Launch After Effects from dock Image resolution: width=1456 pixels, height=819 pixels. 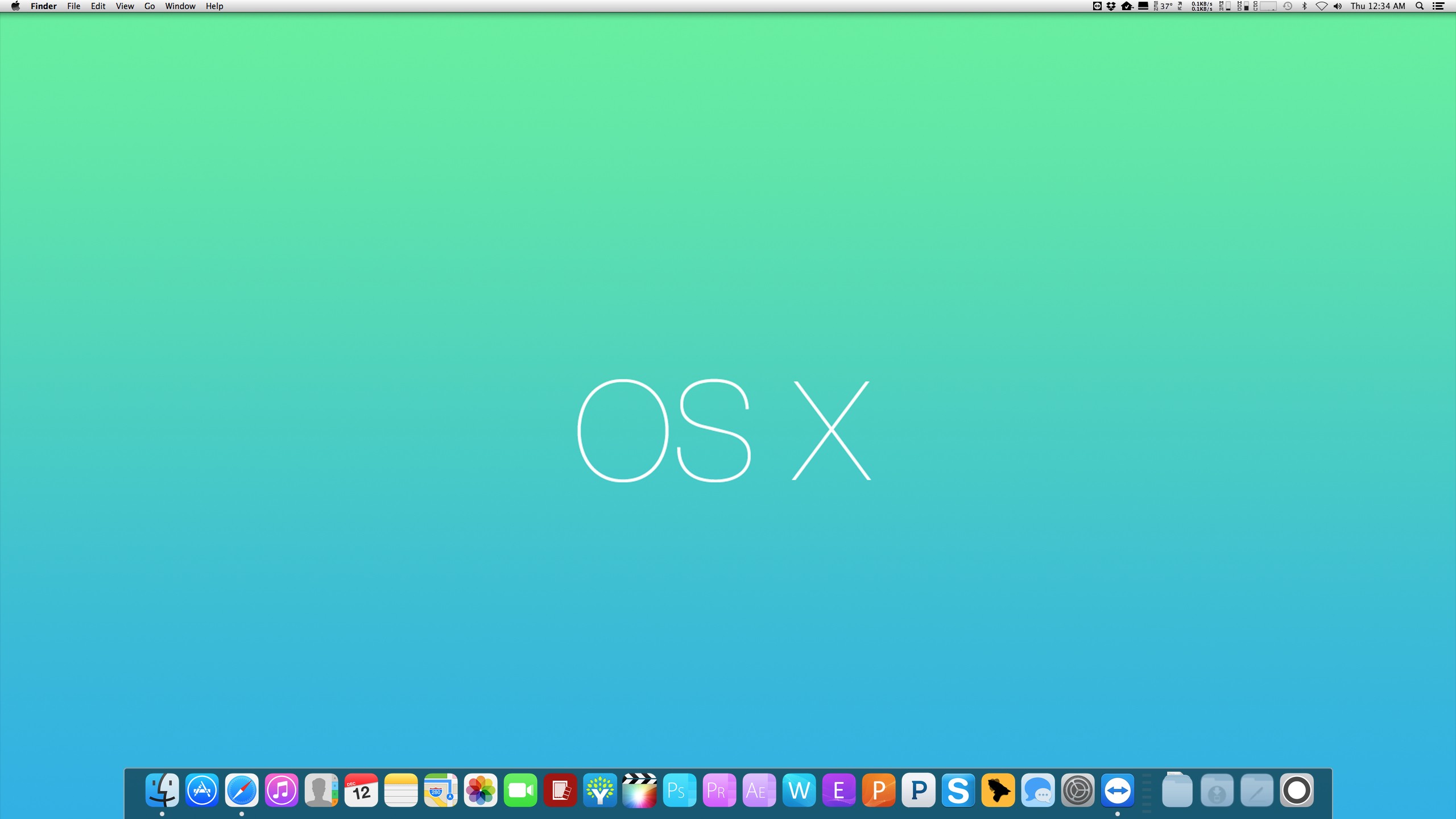coord(759,790)
